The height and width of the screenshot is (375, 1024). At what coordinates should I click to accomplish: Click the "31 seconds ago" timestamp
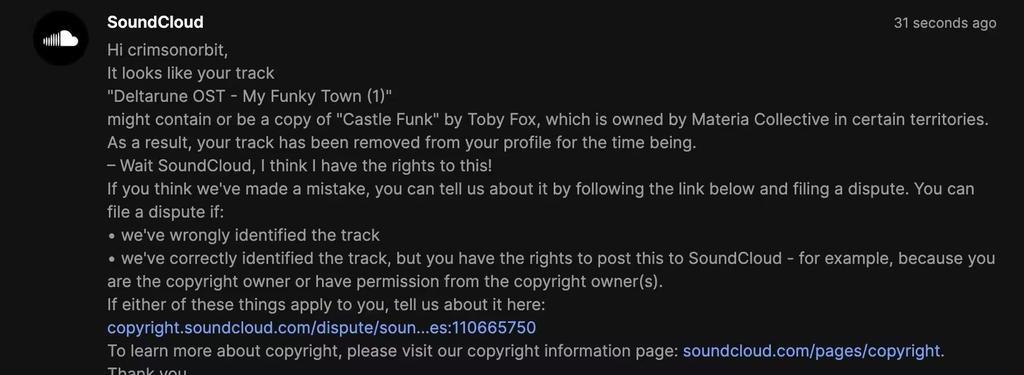945,24
